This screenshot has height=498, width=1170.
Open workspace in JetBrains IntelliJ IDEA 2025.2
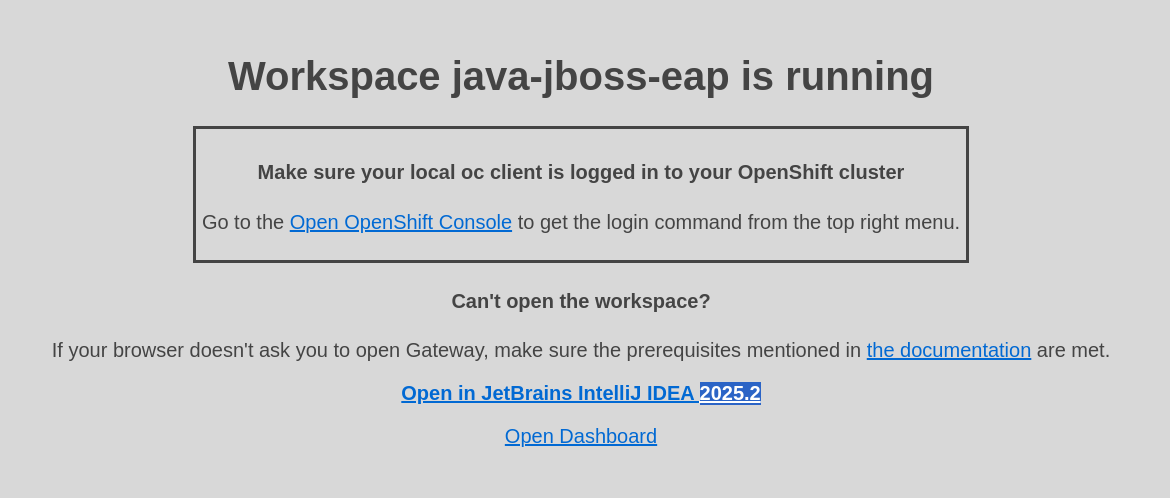click(581, 393)
